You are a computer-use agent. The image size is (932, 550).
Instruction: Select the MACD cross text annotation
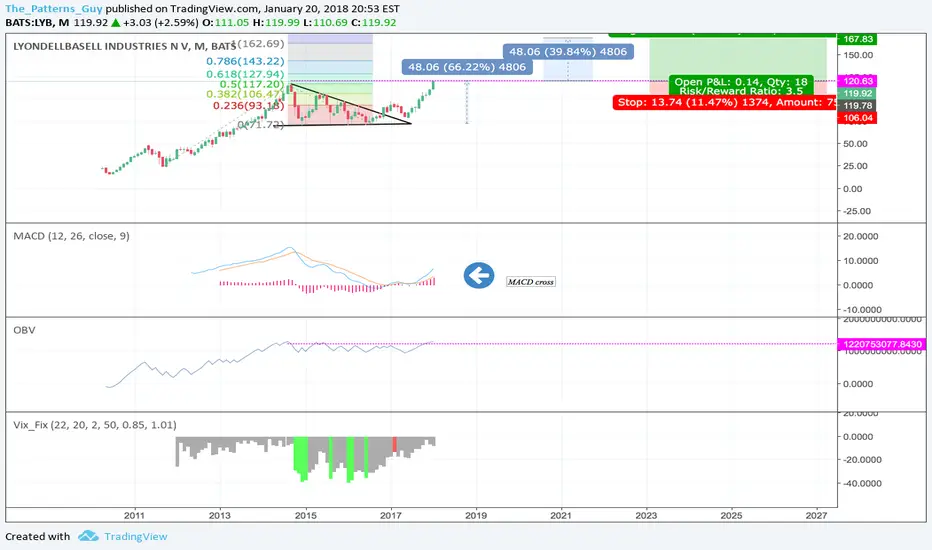pos(531,282)
